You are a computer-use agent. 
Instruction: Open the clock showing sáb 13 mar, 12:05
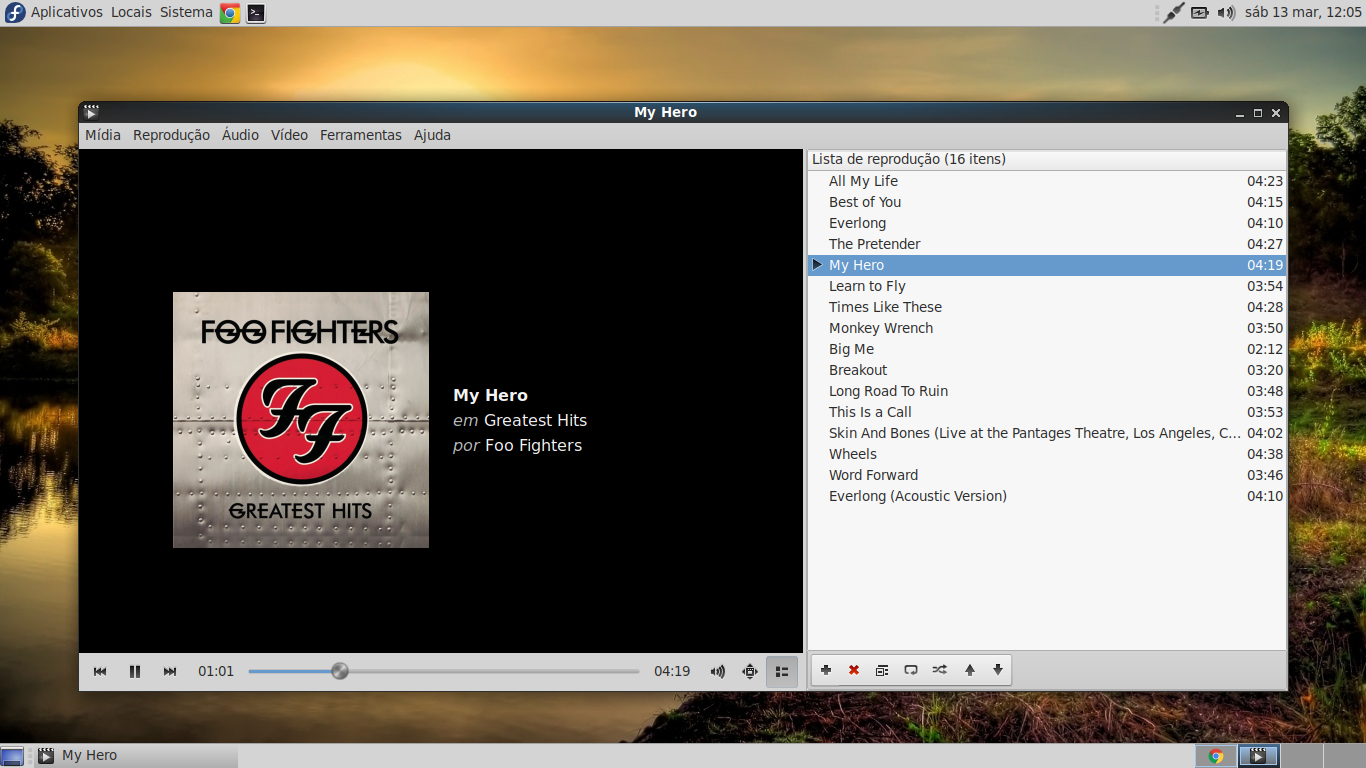[x=1303, y=12]
